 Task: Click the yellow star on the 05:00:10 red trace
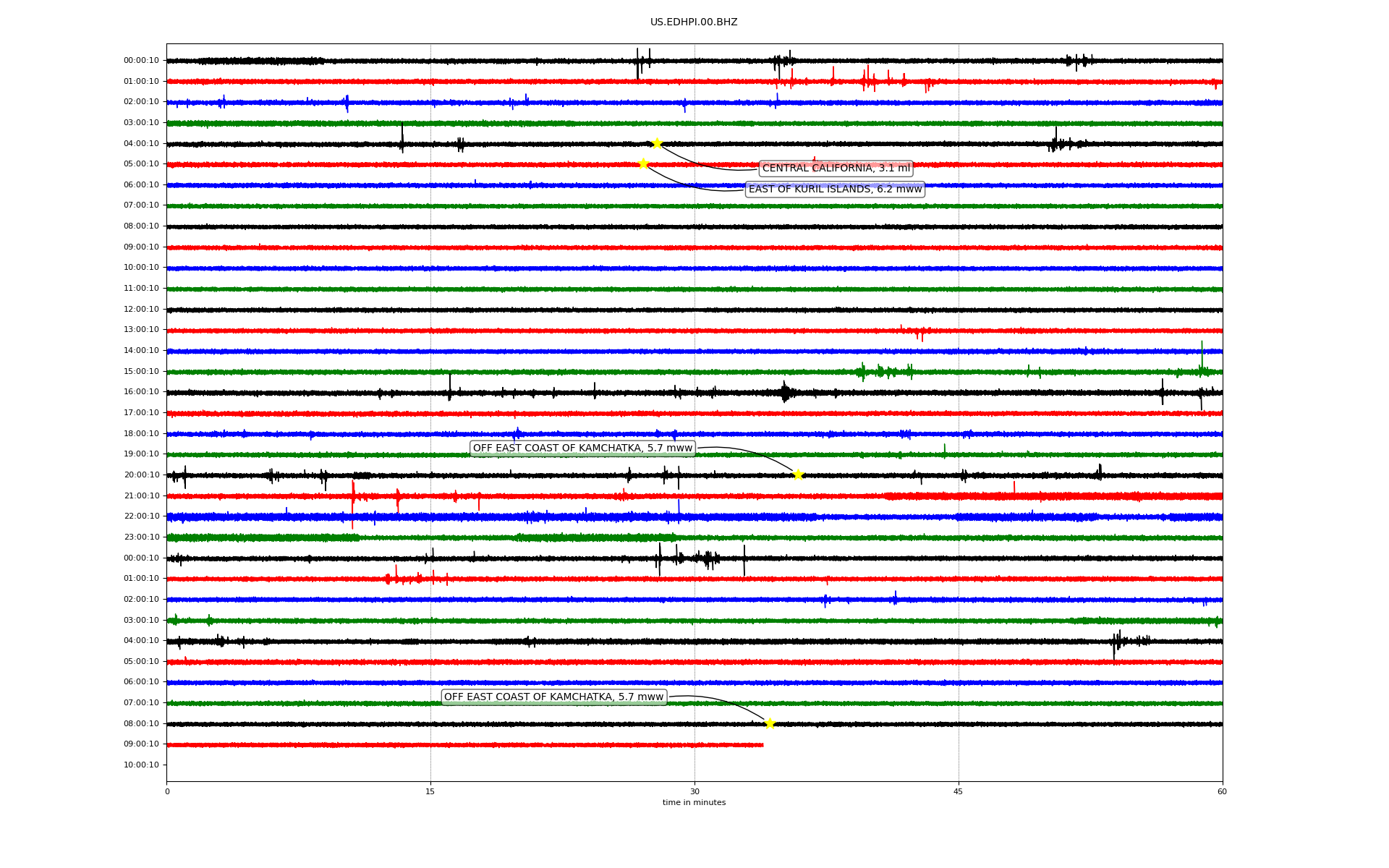pyautogui.click(x=642, y=163)
